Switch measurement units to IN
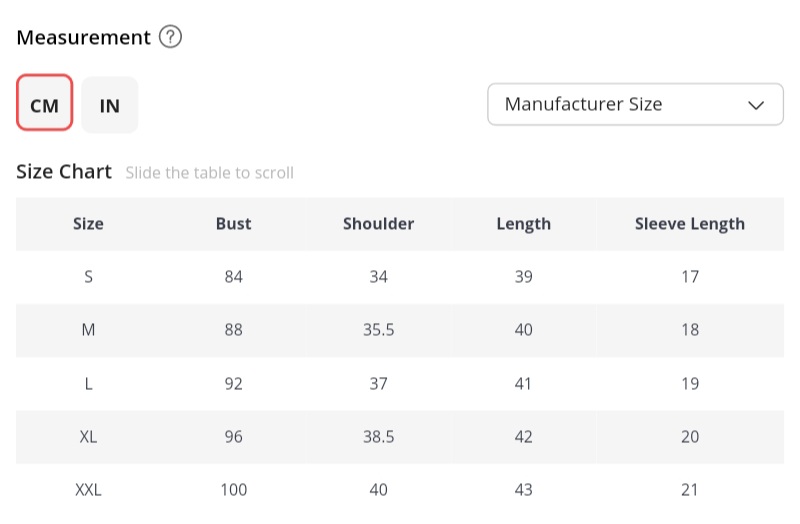 (x=110, y=104)
